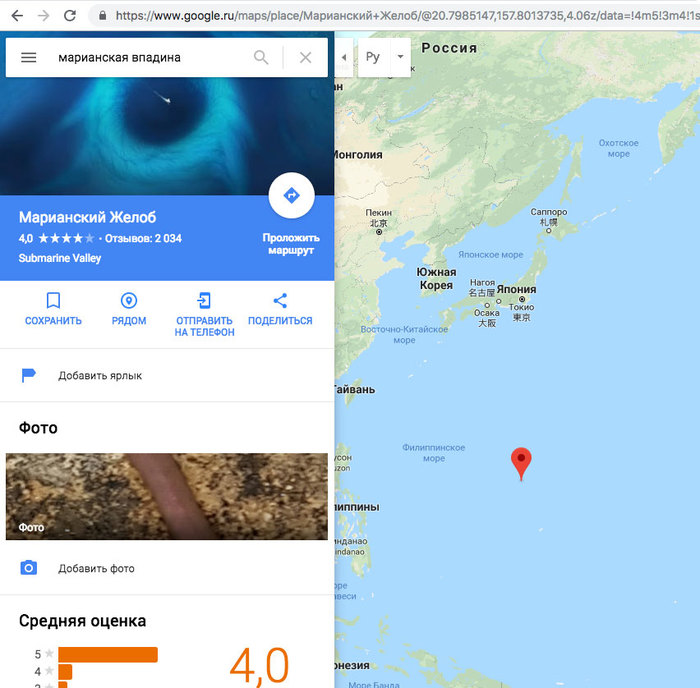This screenshot has height=688, width=700.
Task: Click Добавить фото camera item
Action: (x=96, y=568)
